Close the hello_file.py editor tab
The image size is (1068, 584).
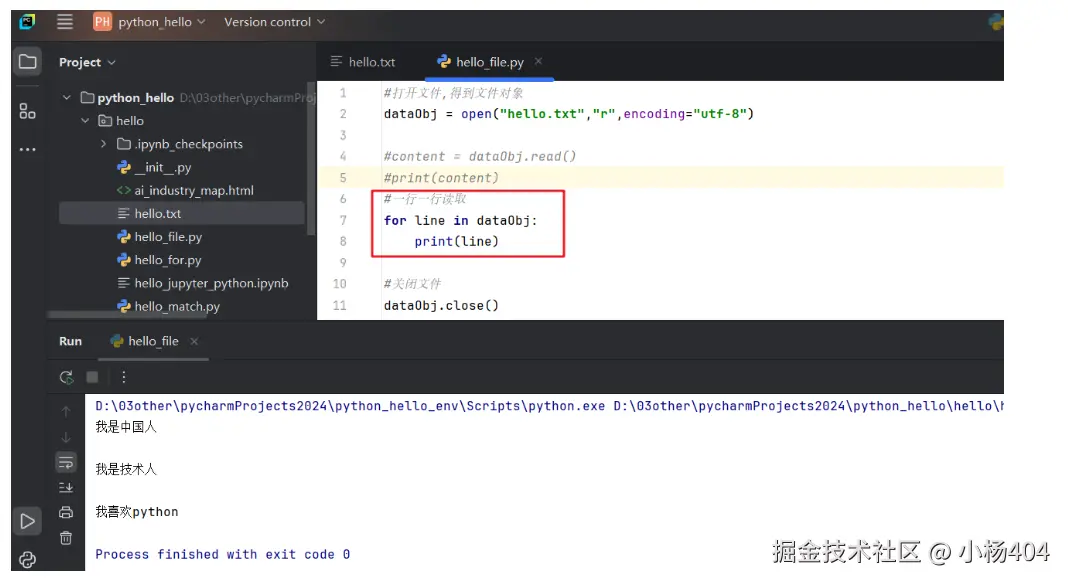538,61
